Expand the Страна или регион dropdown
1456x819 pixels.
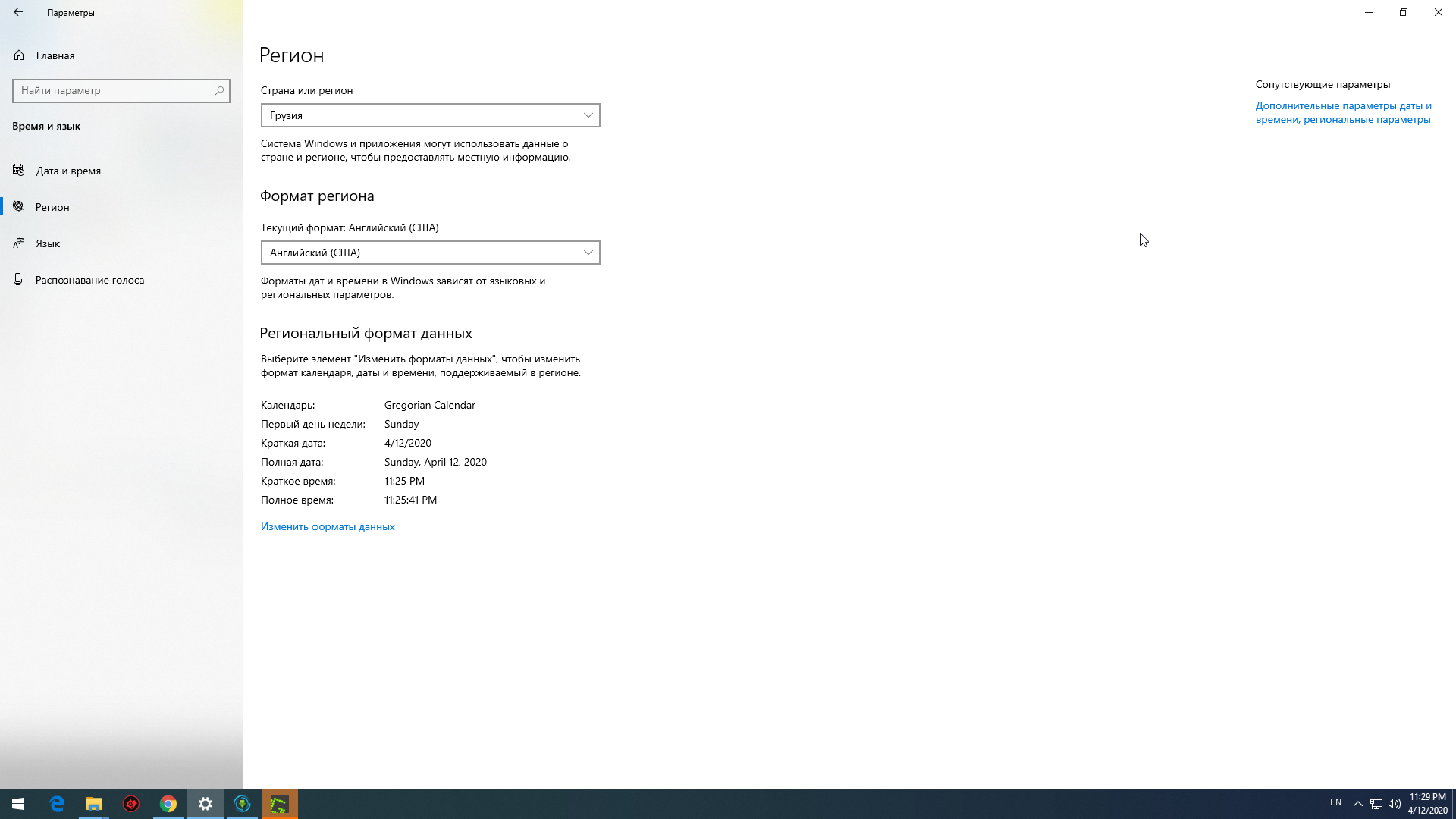coord(430,115)
